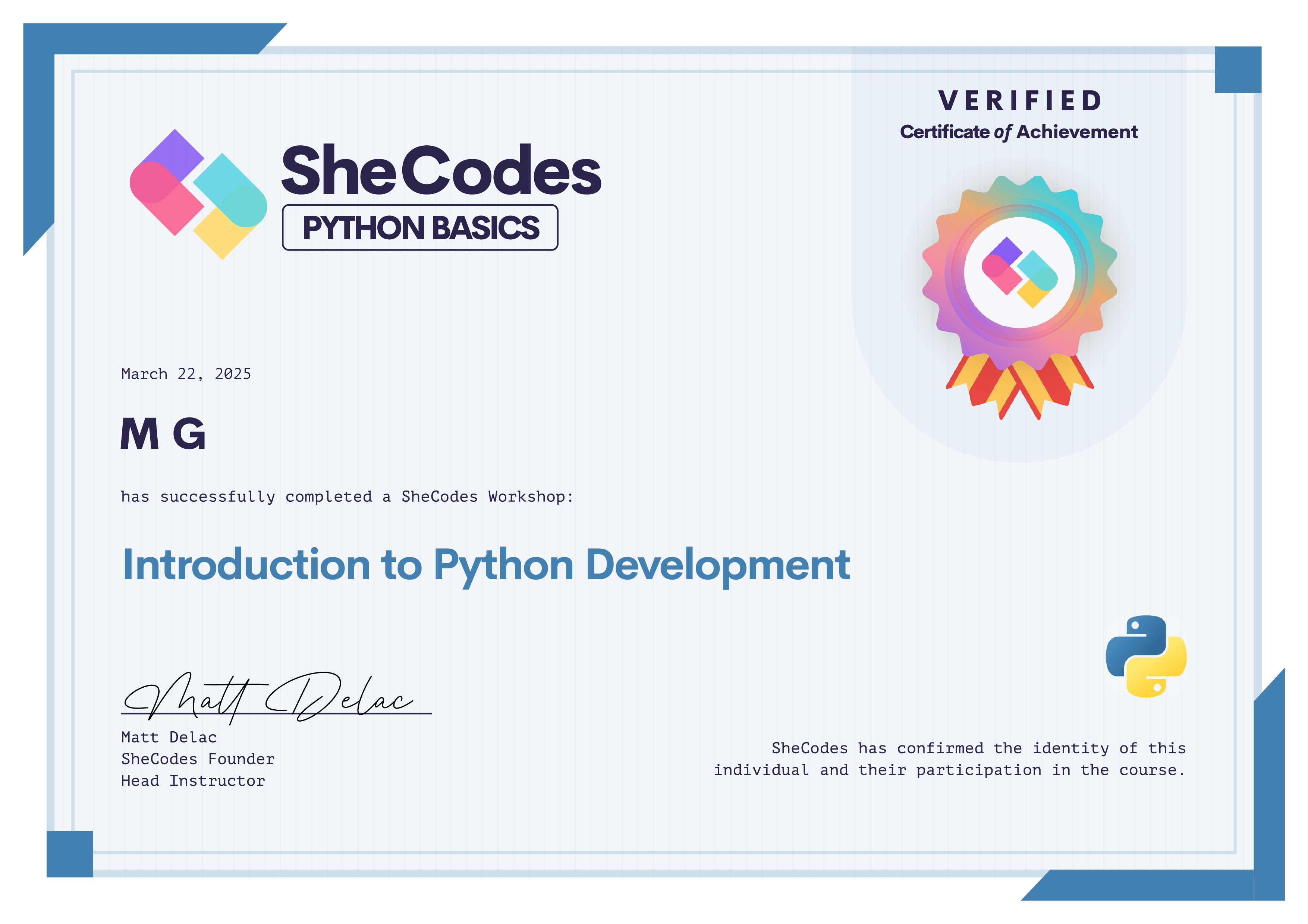Click the Introduction to Python Development title
Viewport: 1308px width, 924px height.
click(x=486, y=565)
